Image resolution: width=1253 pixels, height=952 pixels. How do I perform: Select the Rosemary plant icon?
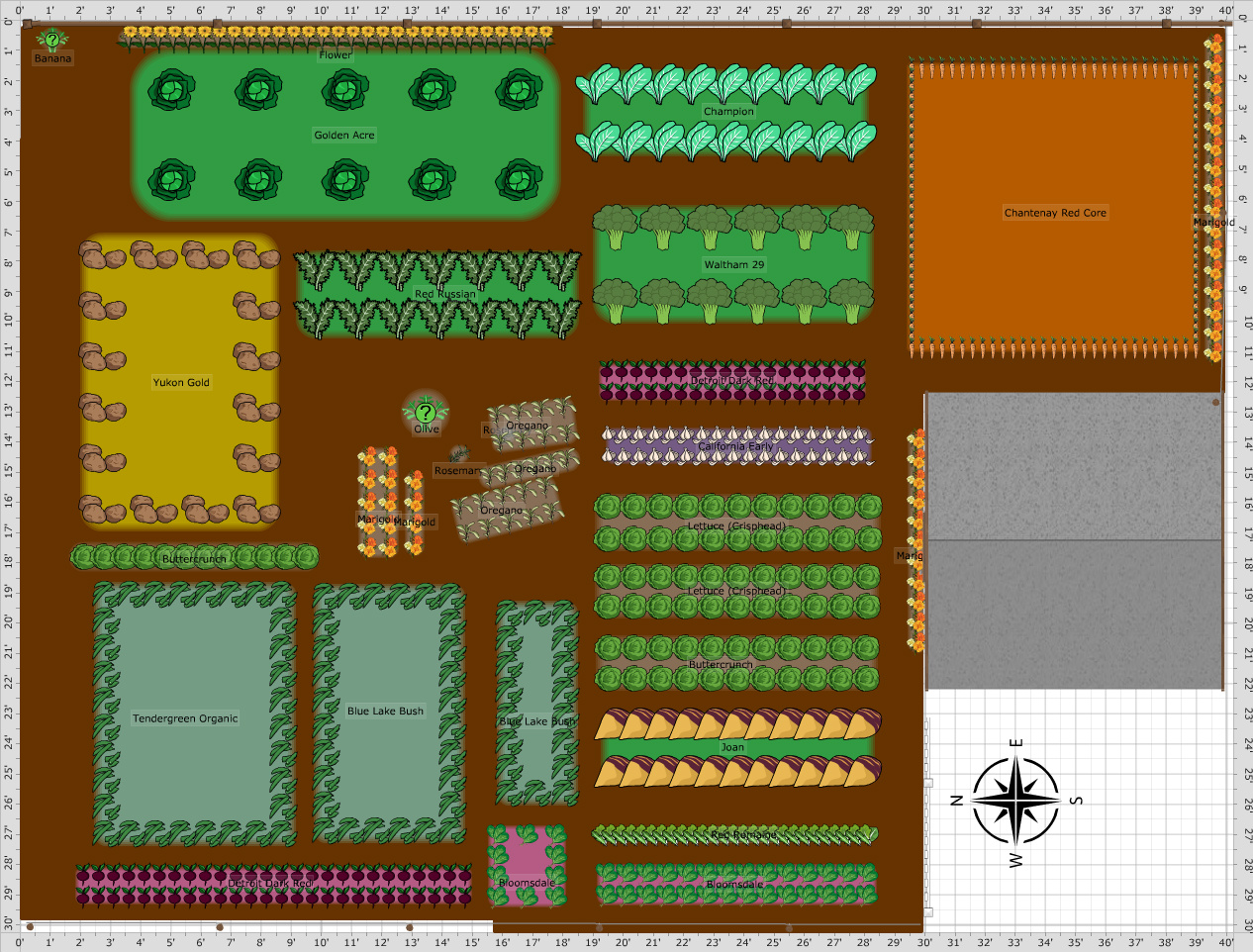point(458,454)
